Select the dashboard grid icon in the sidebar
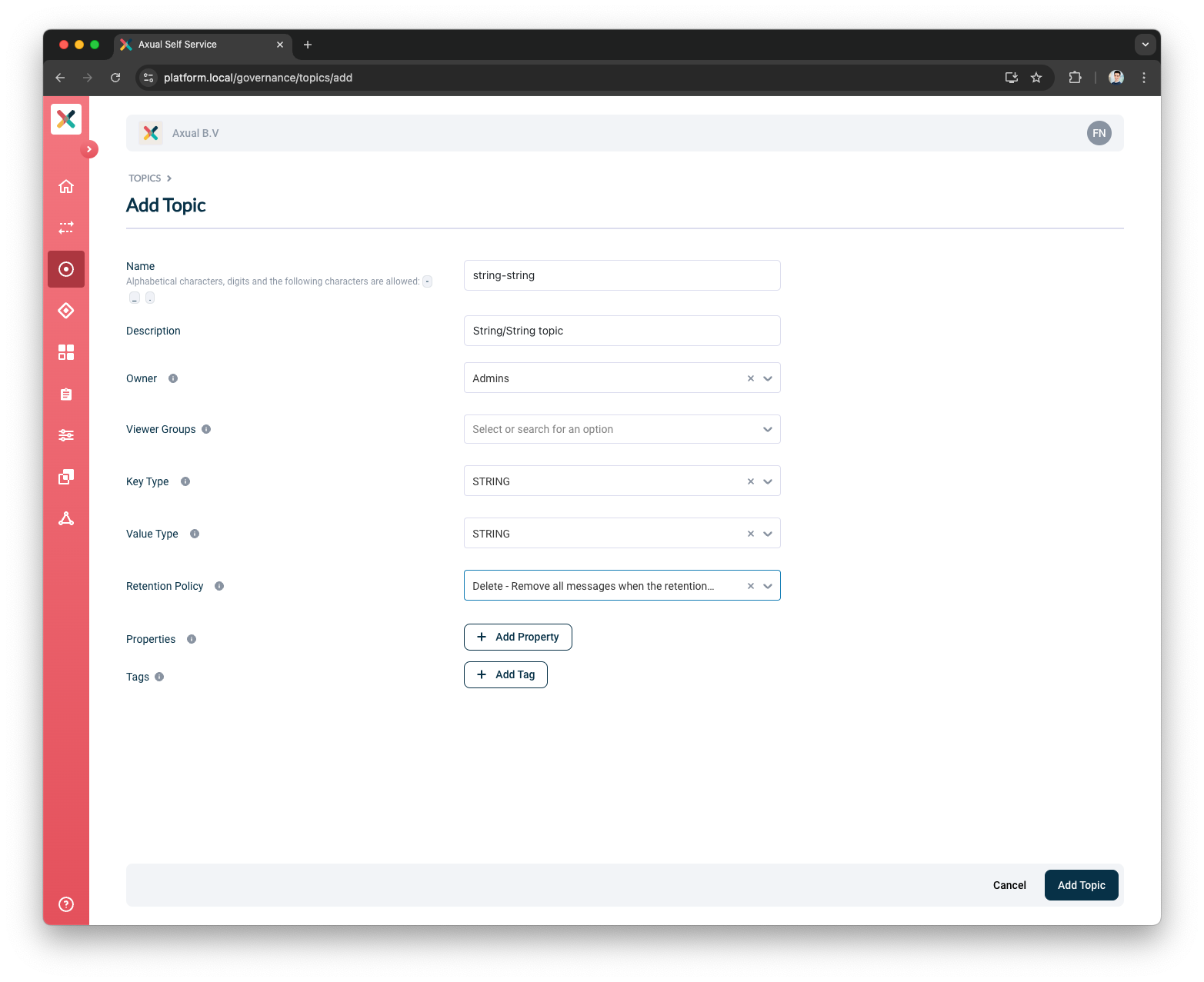This screenshot has height=982, width=1204. click(66, 352)
